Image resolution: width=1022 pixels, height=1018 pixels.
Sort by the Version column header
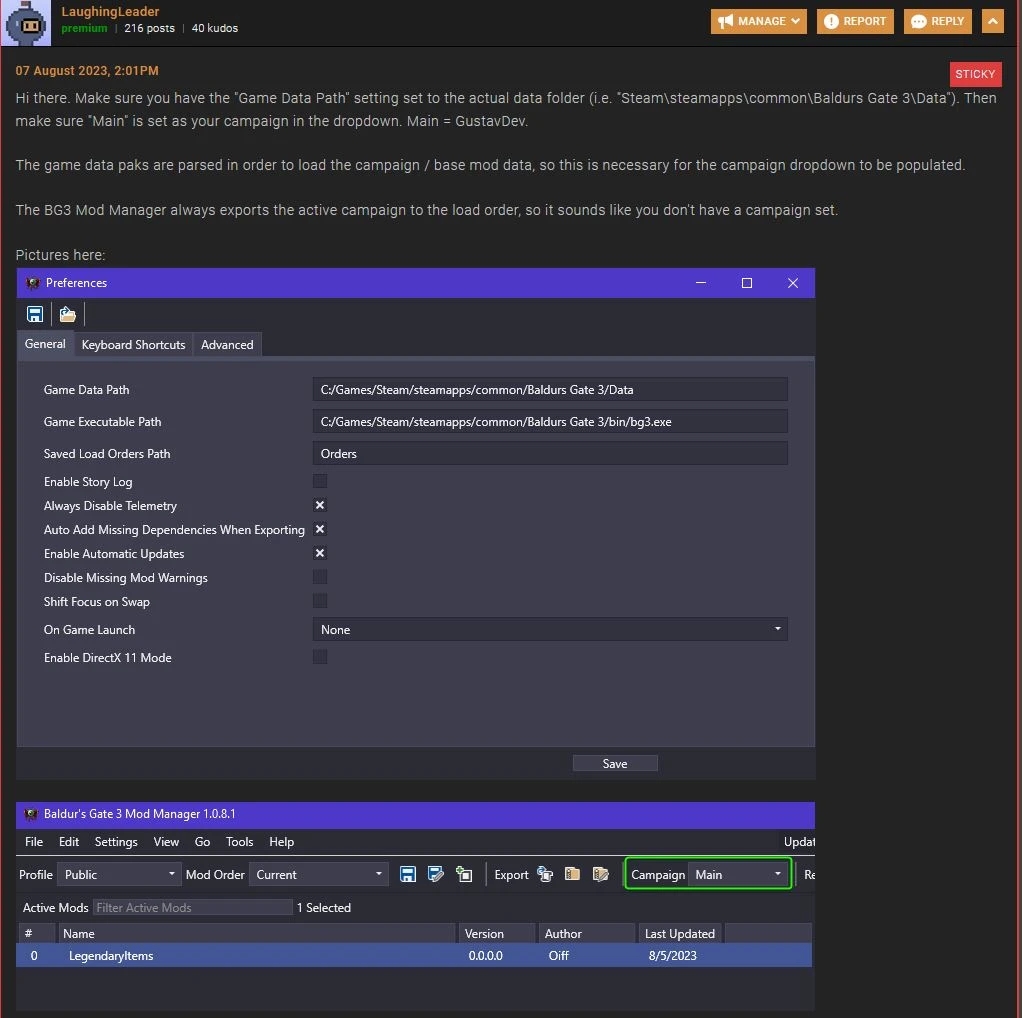497,933
